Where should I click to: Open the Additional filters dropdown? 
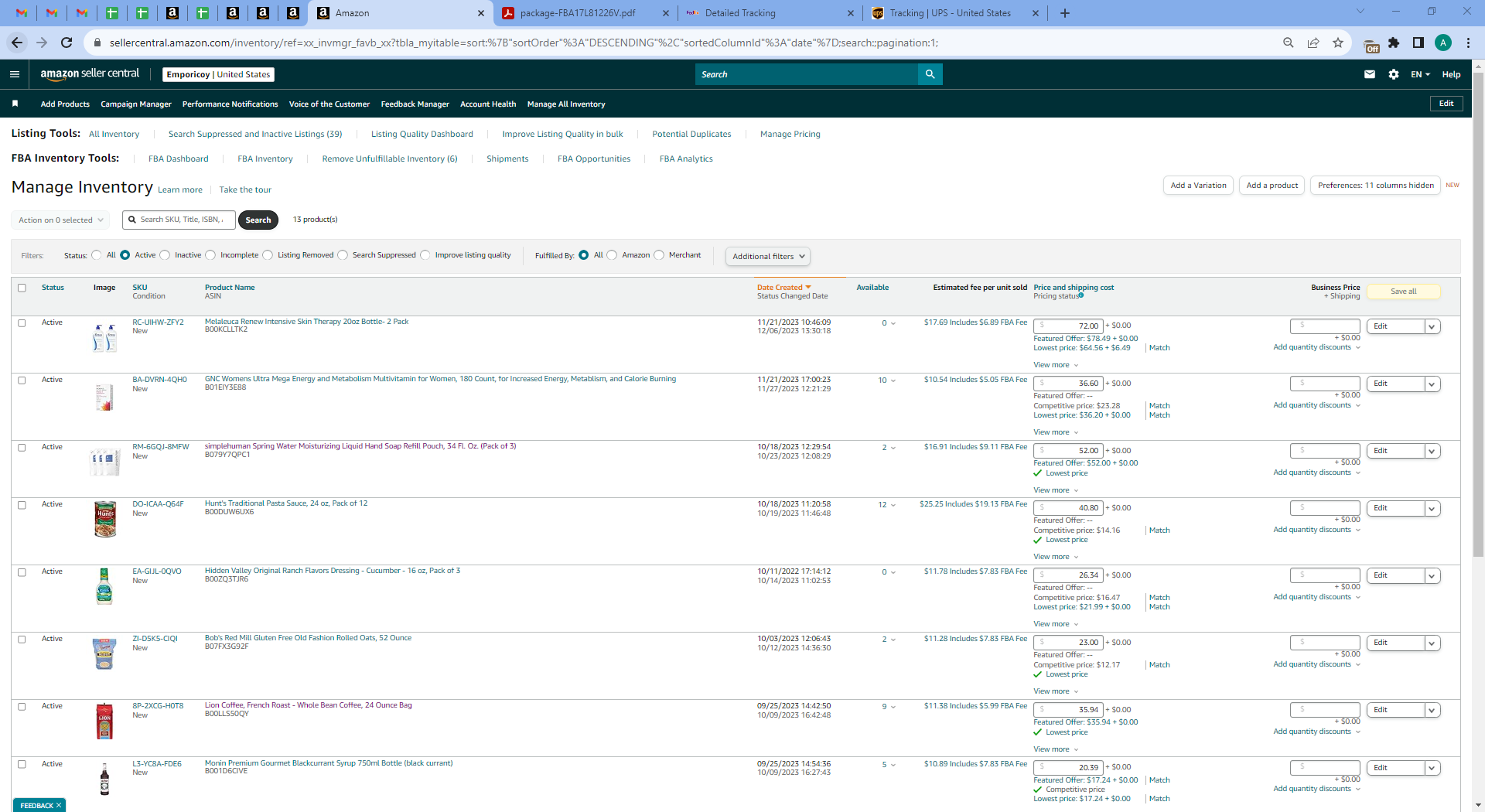(768, 256)
